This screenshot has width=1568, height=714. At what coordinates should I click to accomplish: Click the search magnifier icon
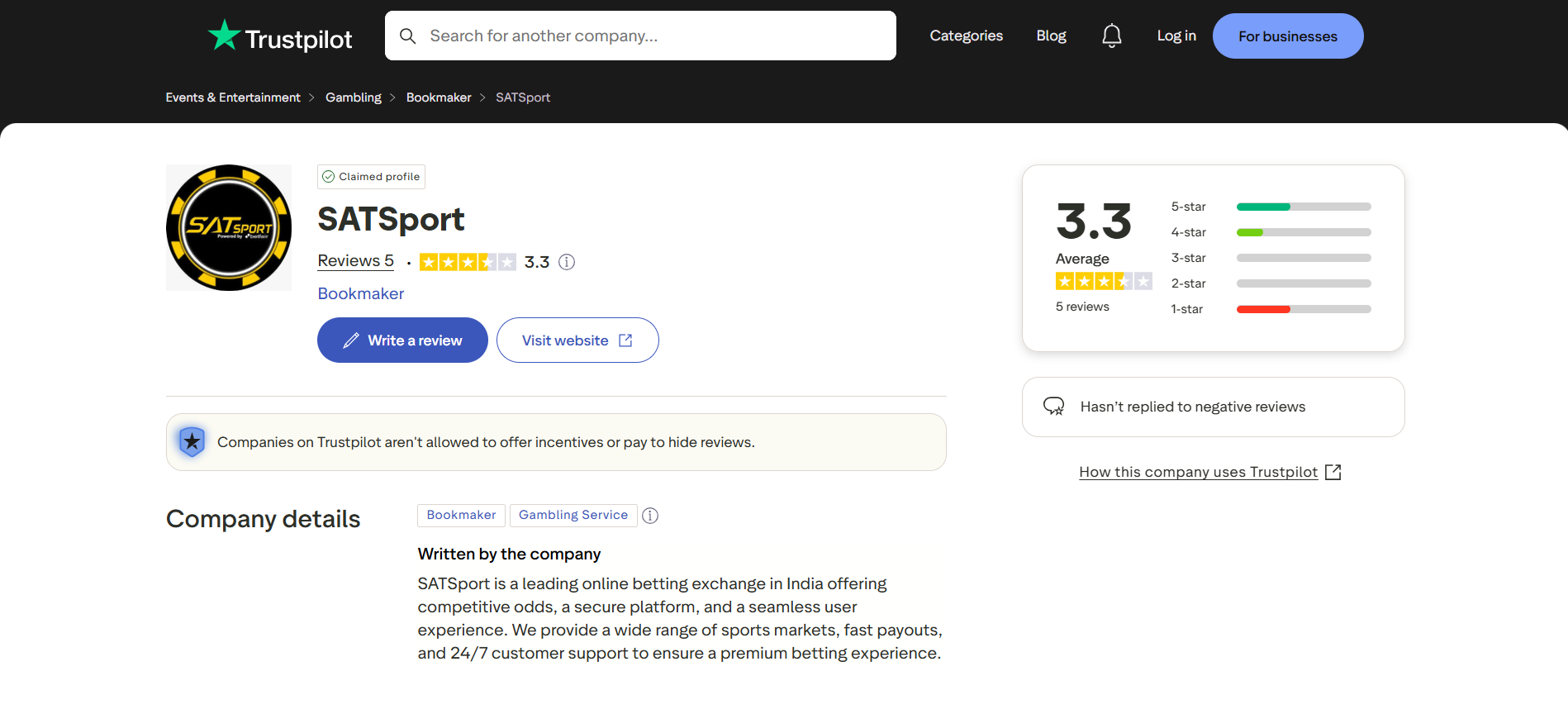(407, 36)
